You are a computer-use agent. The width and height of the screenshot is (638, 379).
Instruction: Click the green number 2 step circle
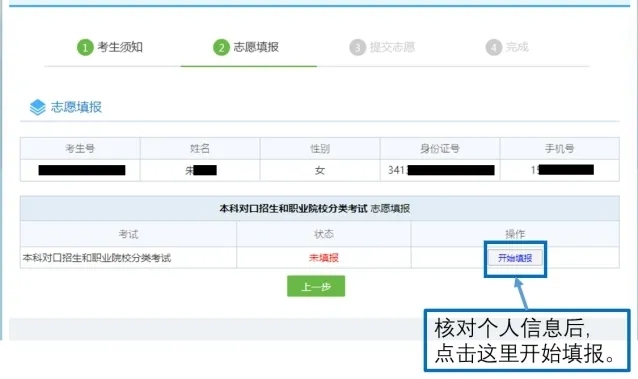(x=221, y=48)
